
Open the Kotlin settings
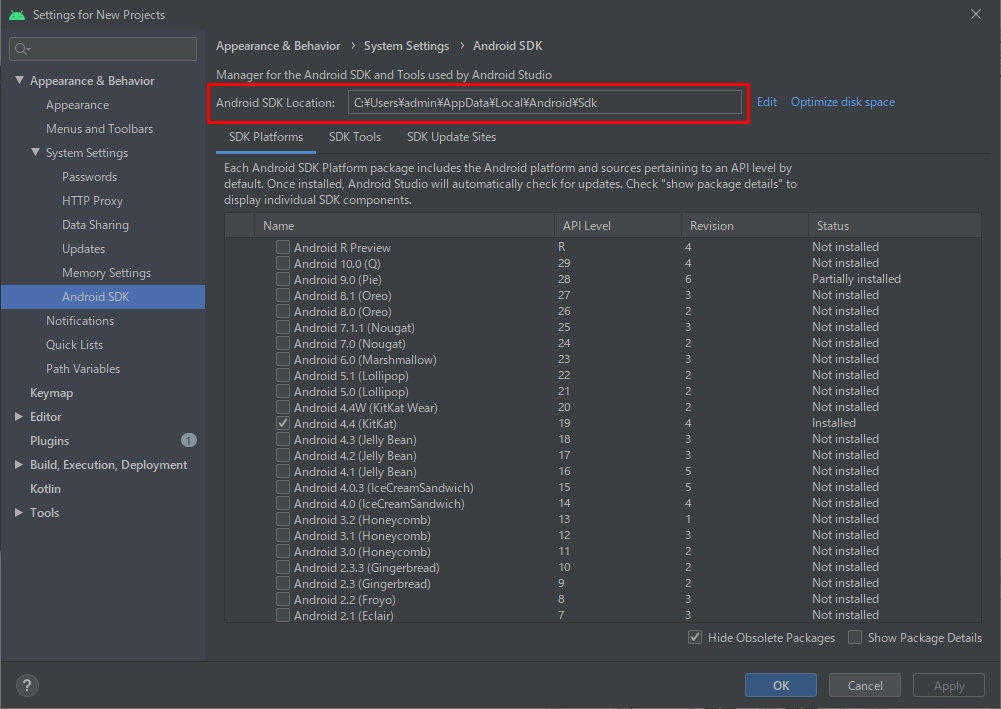pyautogui.click(x=45, y=489)
